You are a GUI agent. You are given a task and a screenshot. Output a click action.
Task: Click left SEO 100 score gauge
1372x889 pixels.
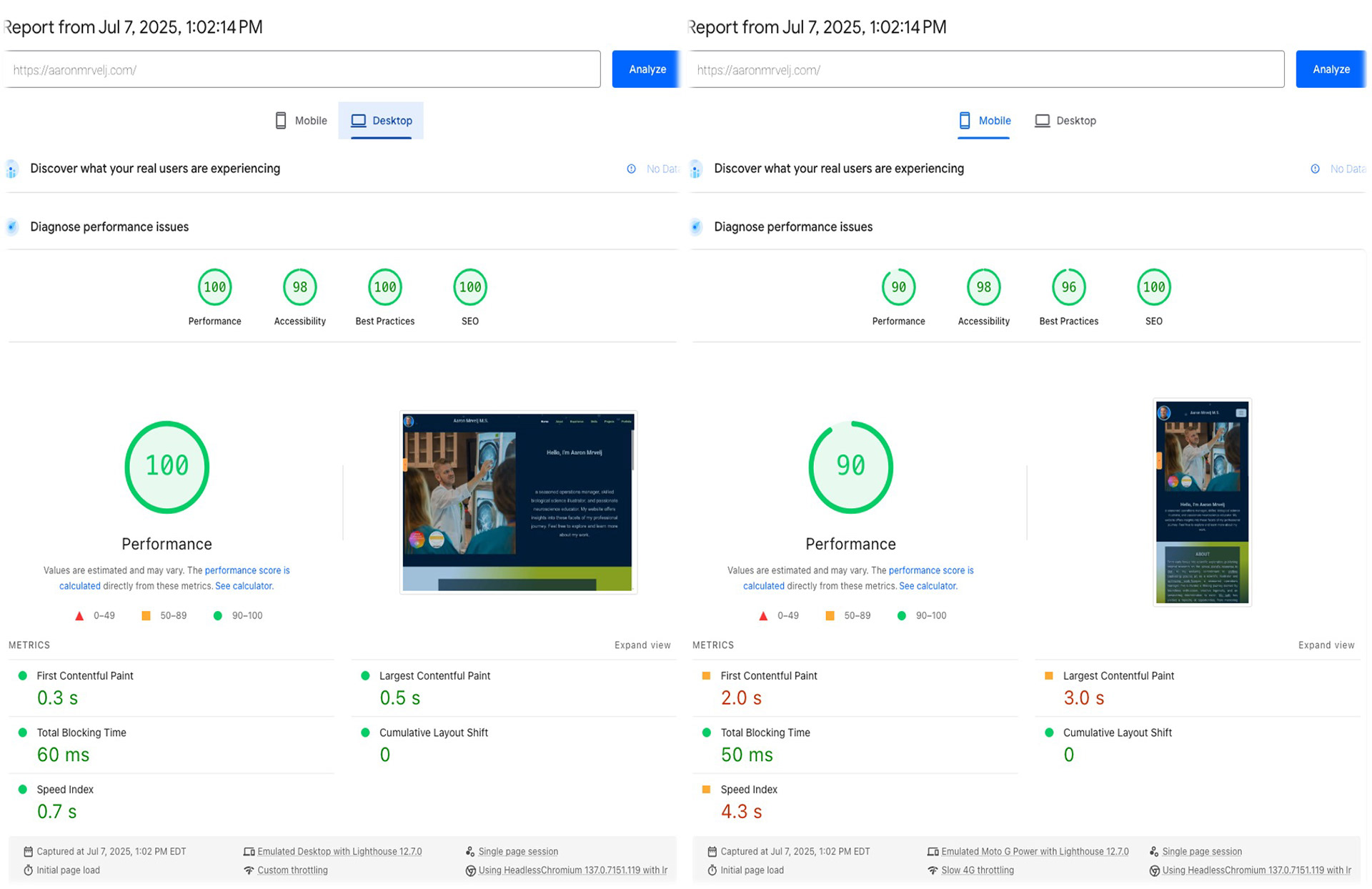[x=469, y=287]
